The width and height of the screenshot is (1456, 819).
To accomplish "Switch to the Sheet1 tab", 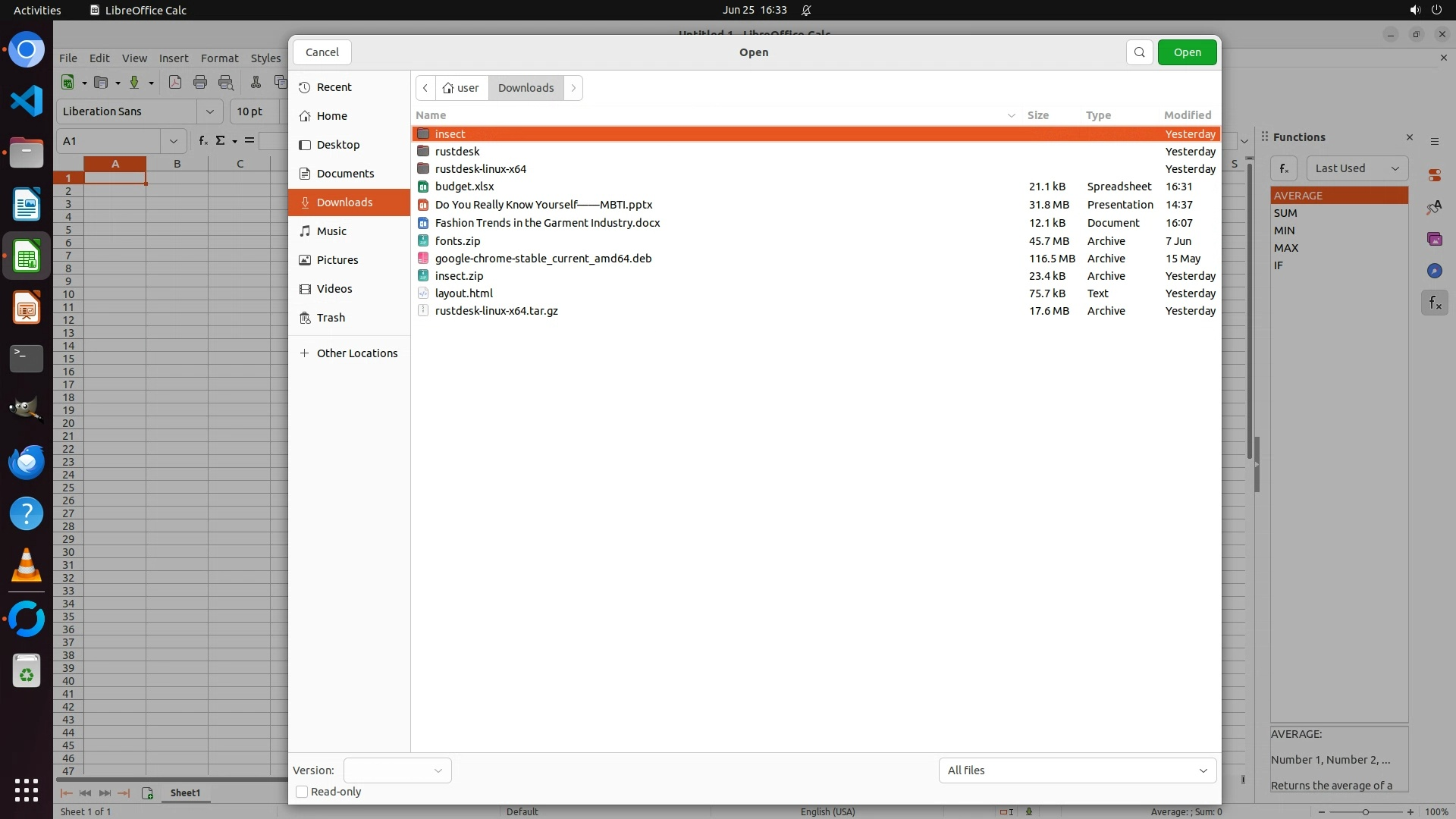I will [x=185, y=792].
